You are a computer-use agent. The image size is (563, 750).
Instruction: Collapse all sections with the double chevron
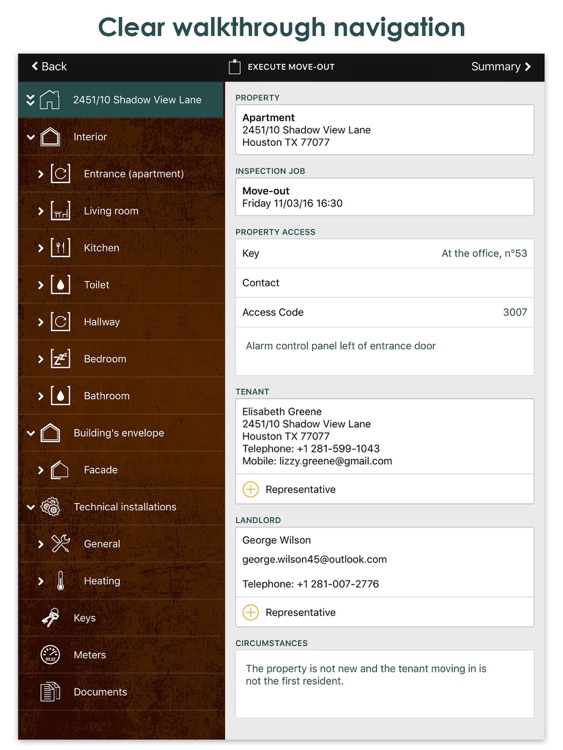tap(30, 100)
